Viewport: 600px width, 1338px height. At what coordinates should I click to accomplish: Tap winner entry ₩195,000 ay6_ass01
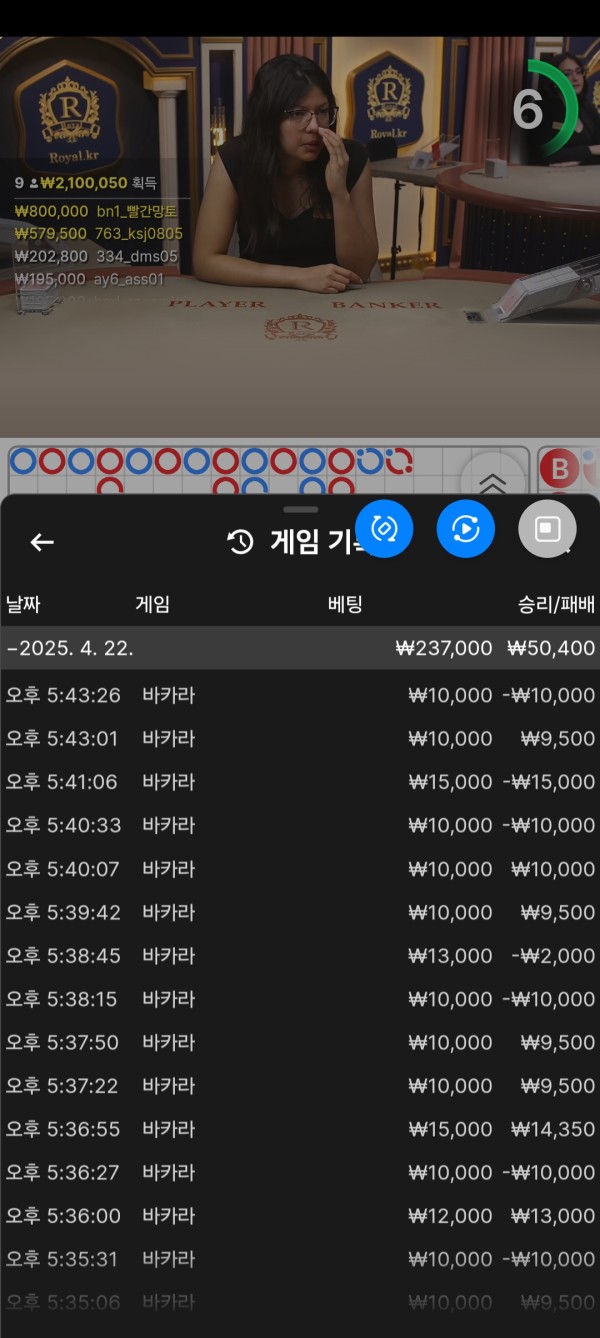pyautogui.click(x=89, y=279)
